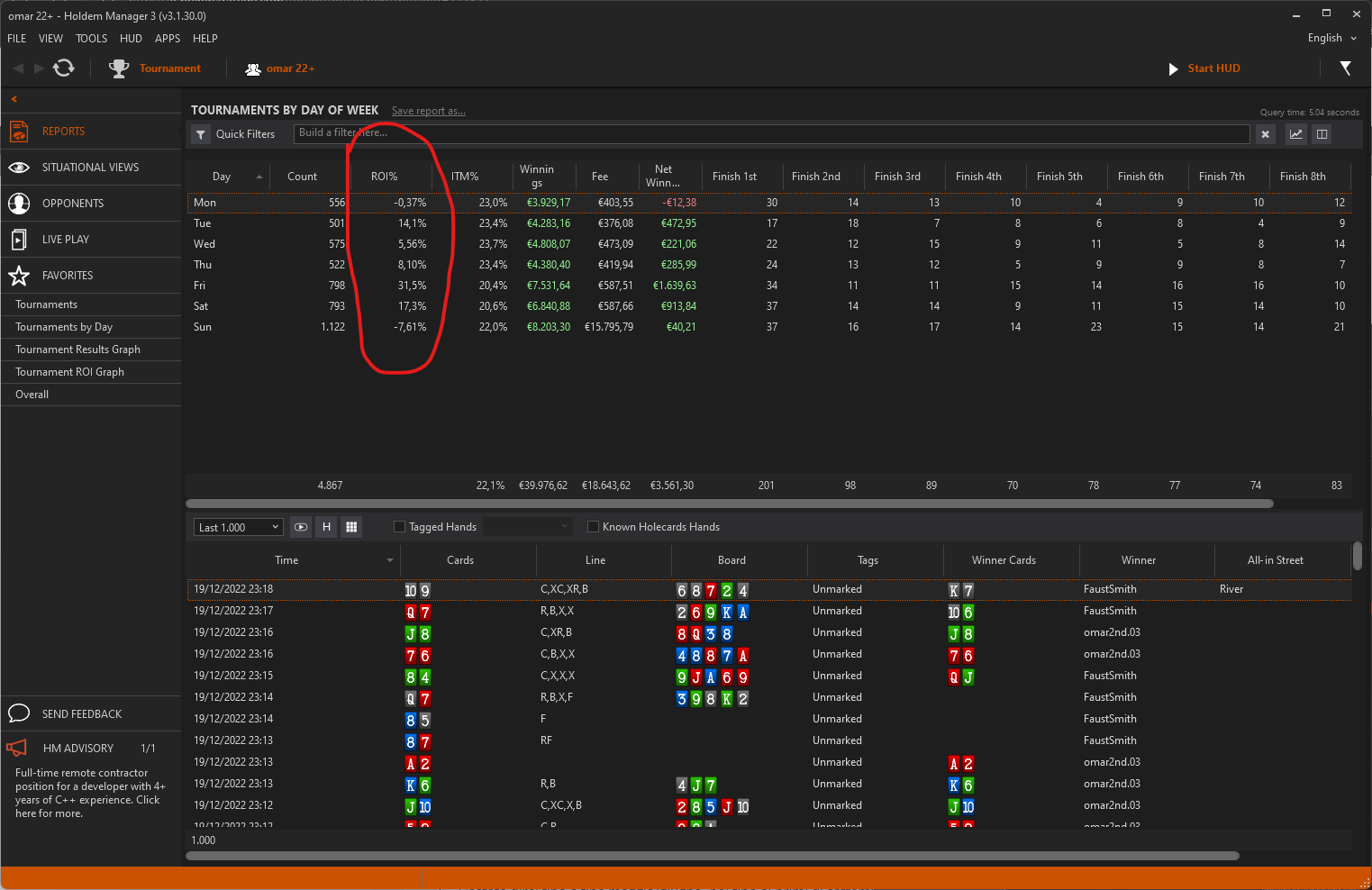Open the HUD menu
1372x890 pixels.
click(x=131, y=39)
